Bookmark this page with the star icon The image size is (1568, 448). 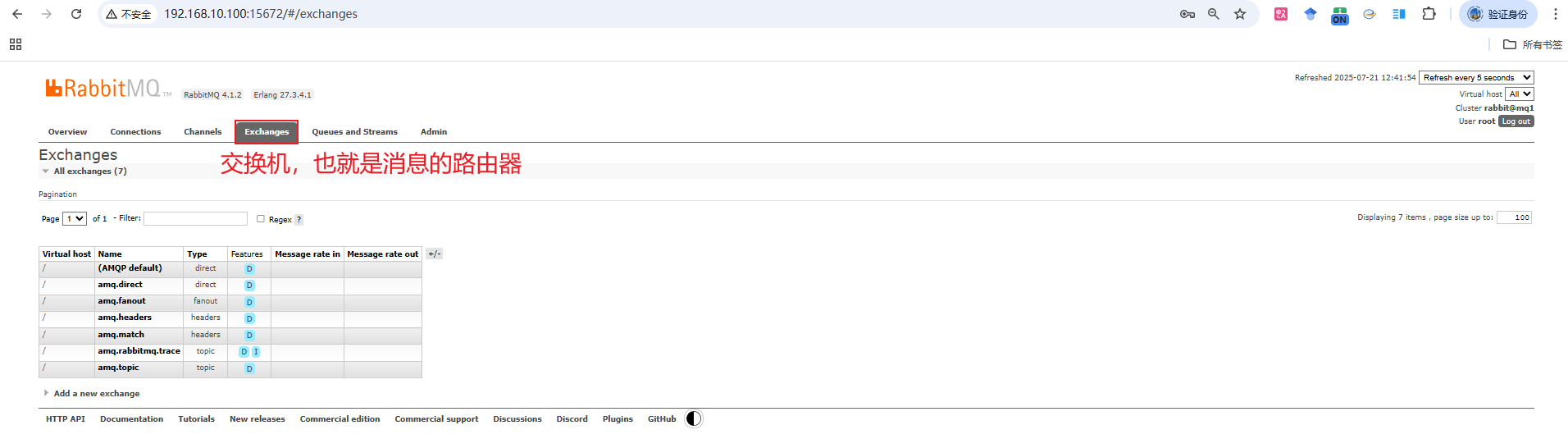(1240, 14)
